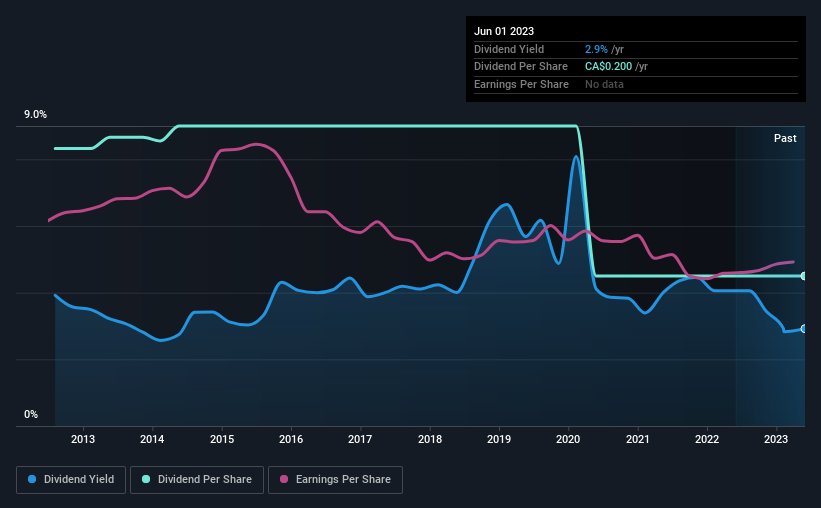Click the blue endpoint marker on yield line
Screen dimensions: 821x508
(804, 329)
